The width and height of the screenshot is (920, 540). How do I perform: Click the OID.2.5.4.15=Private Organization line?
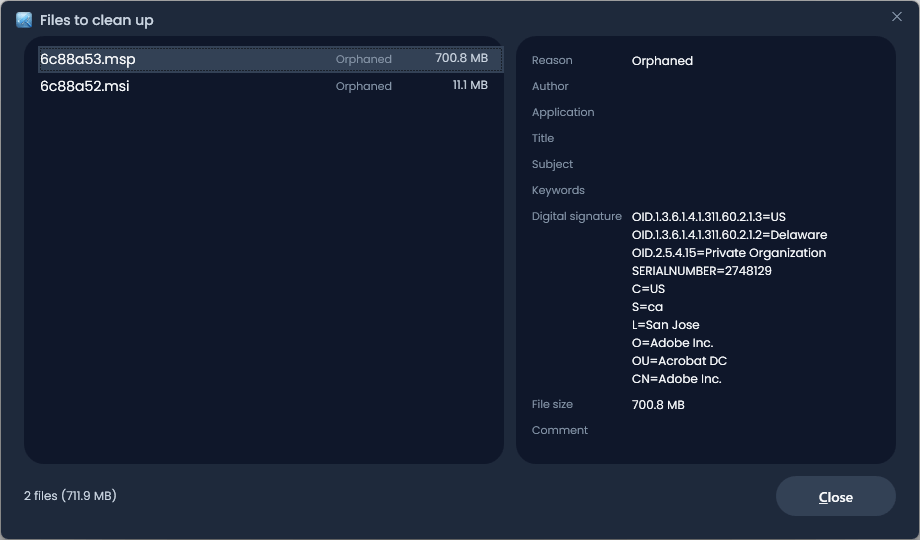click(x=728, y=253)
